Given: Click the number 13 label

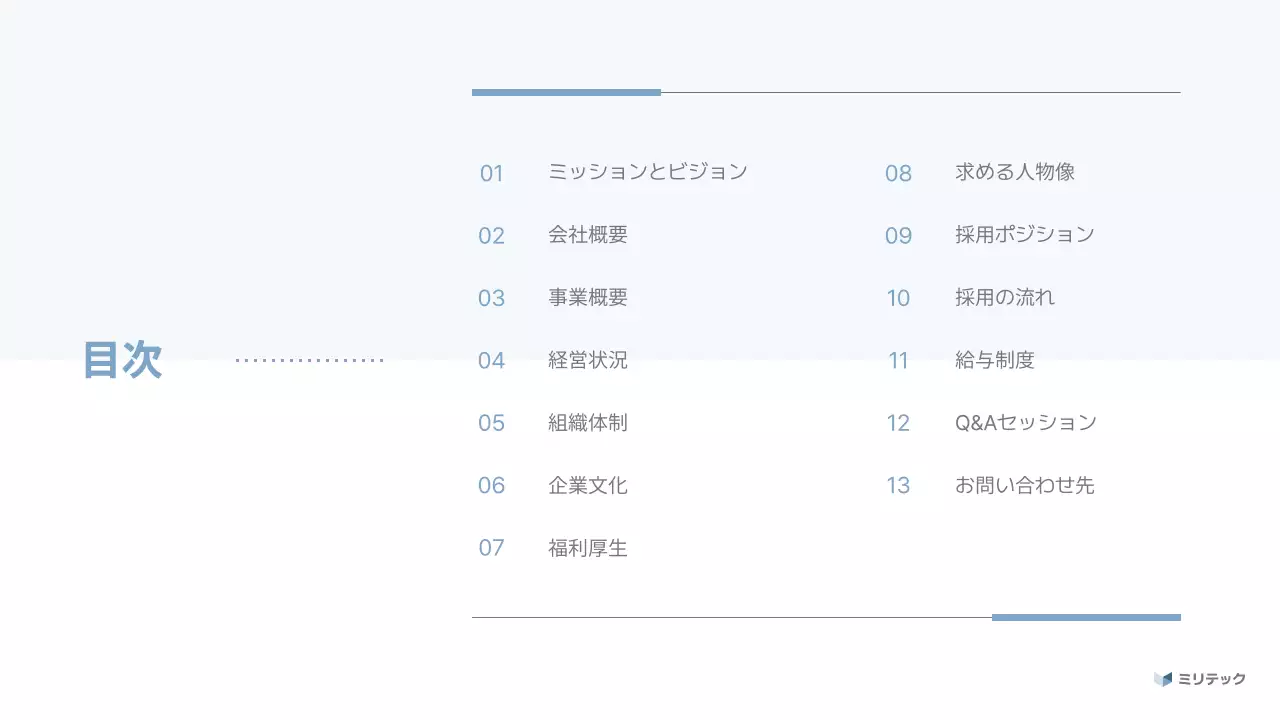Looking at the screenshot, I should pos(898,485).
